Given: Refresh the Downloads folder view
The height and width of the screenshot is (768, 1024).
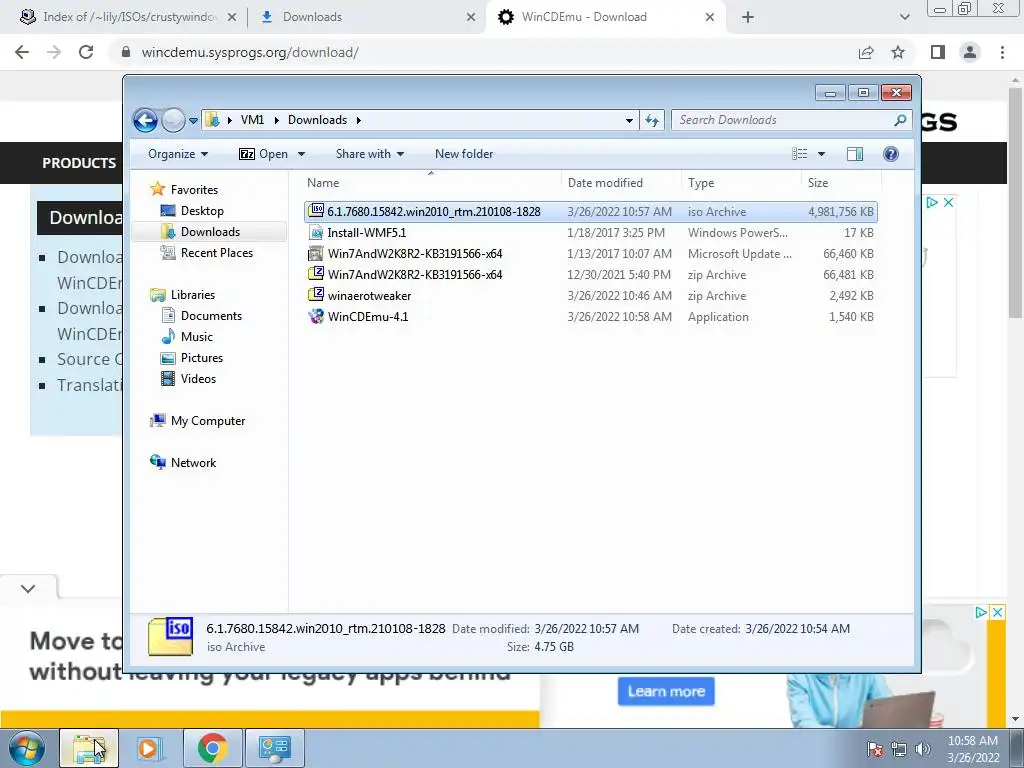Looking at the screenshot, I should point(652,120).
